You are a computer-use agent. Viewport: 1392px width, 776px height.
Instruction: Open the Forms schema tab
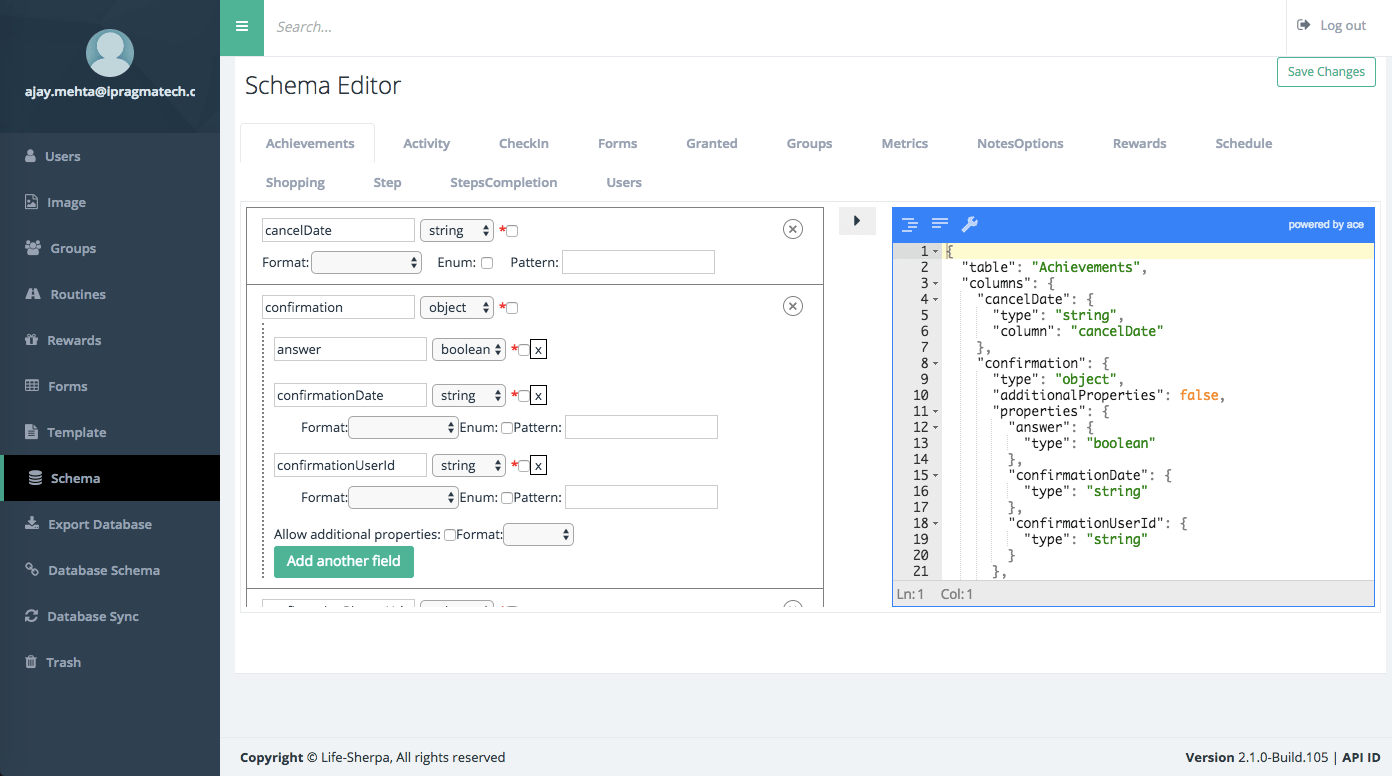coord(618,143)
